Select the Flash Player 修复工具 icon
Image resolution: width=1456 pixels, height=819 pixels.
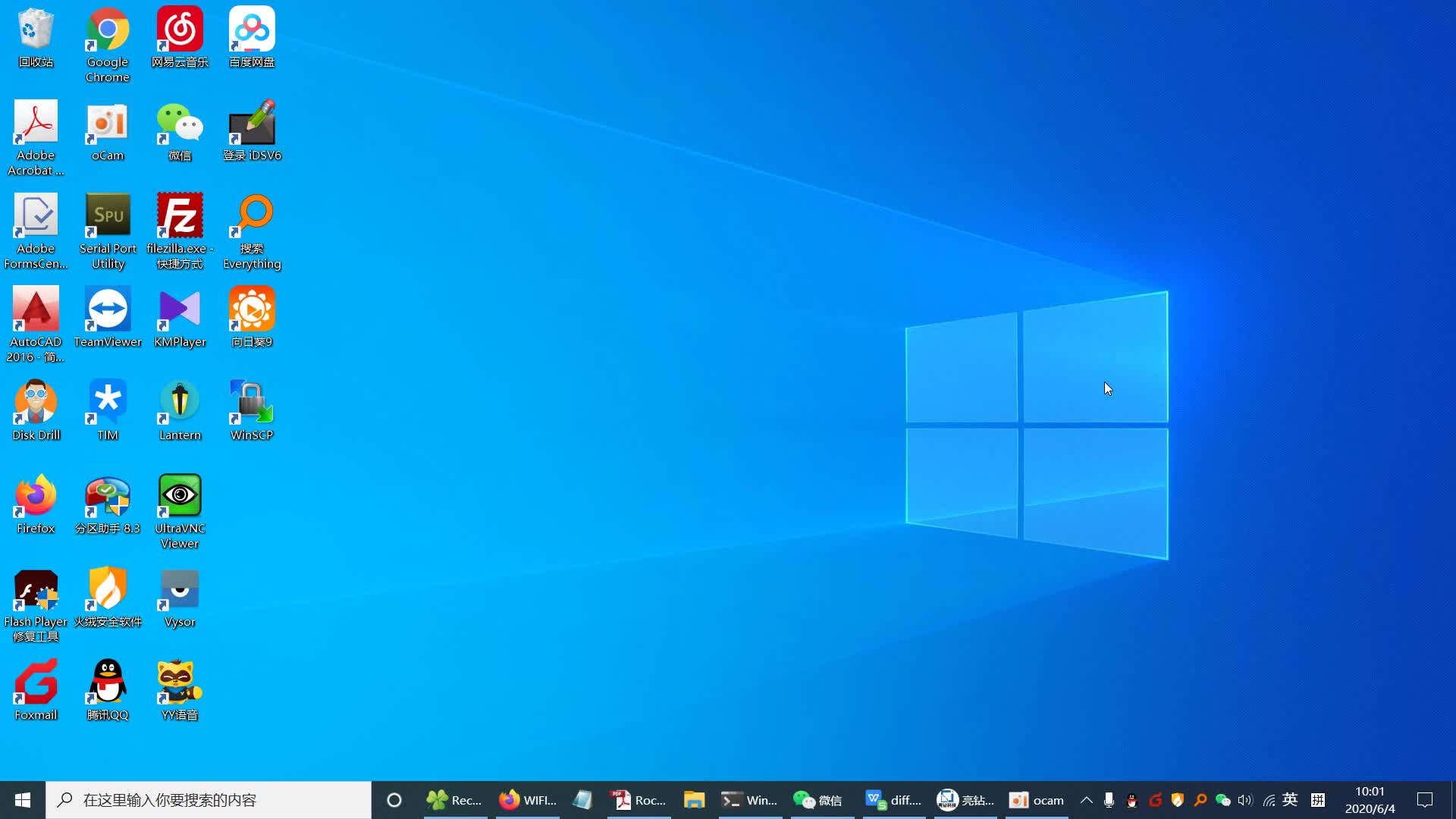click(x=36, y=604)
